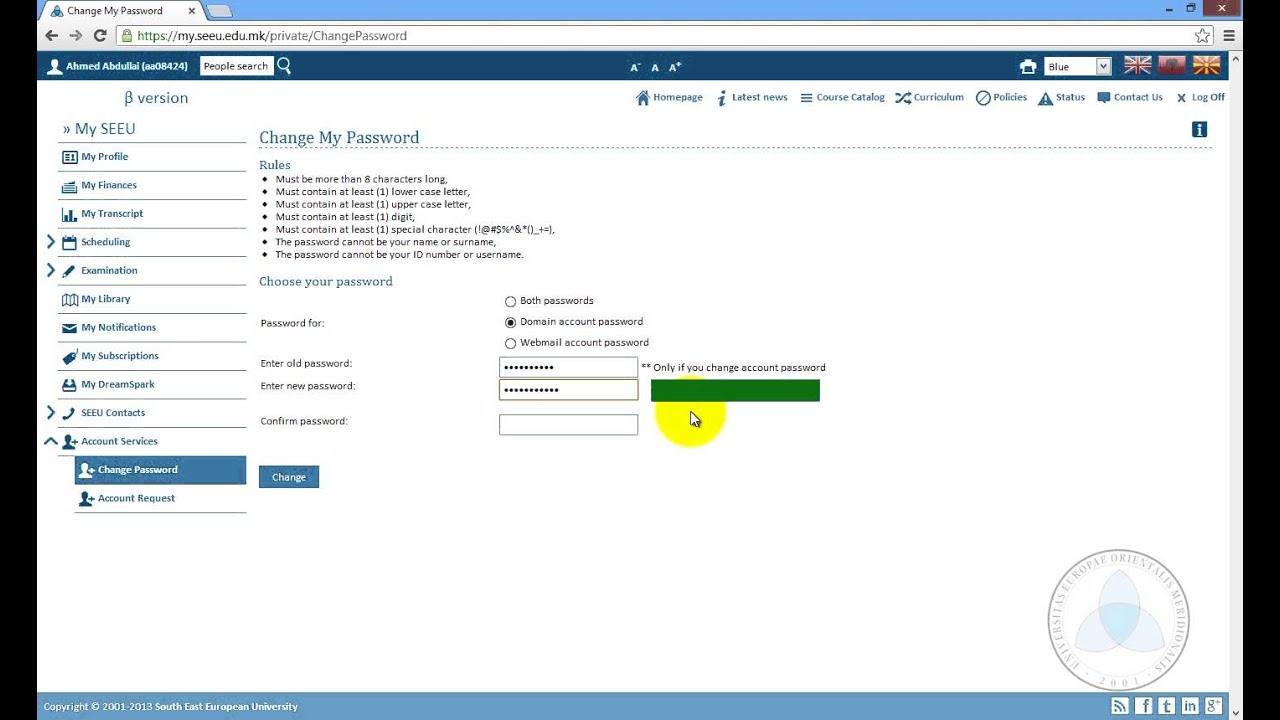Viewport: 1280px width, 720px height.
Task: Open My DreamSpark in sidebar
Action: [117, 384]
